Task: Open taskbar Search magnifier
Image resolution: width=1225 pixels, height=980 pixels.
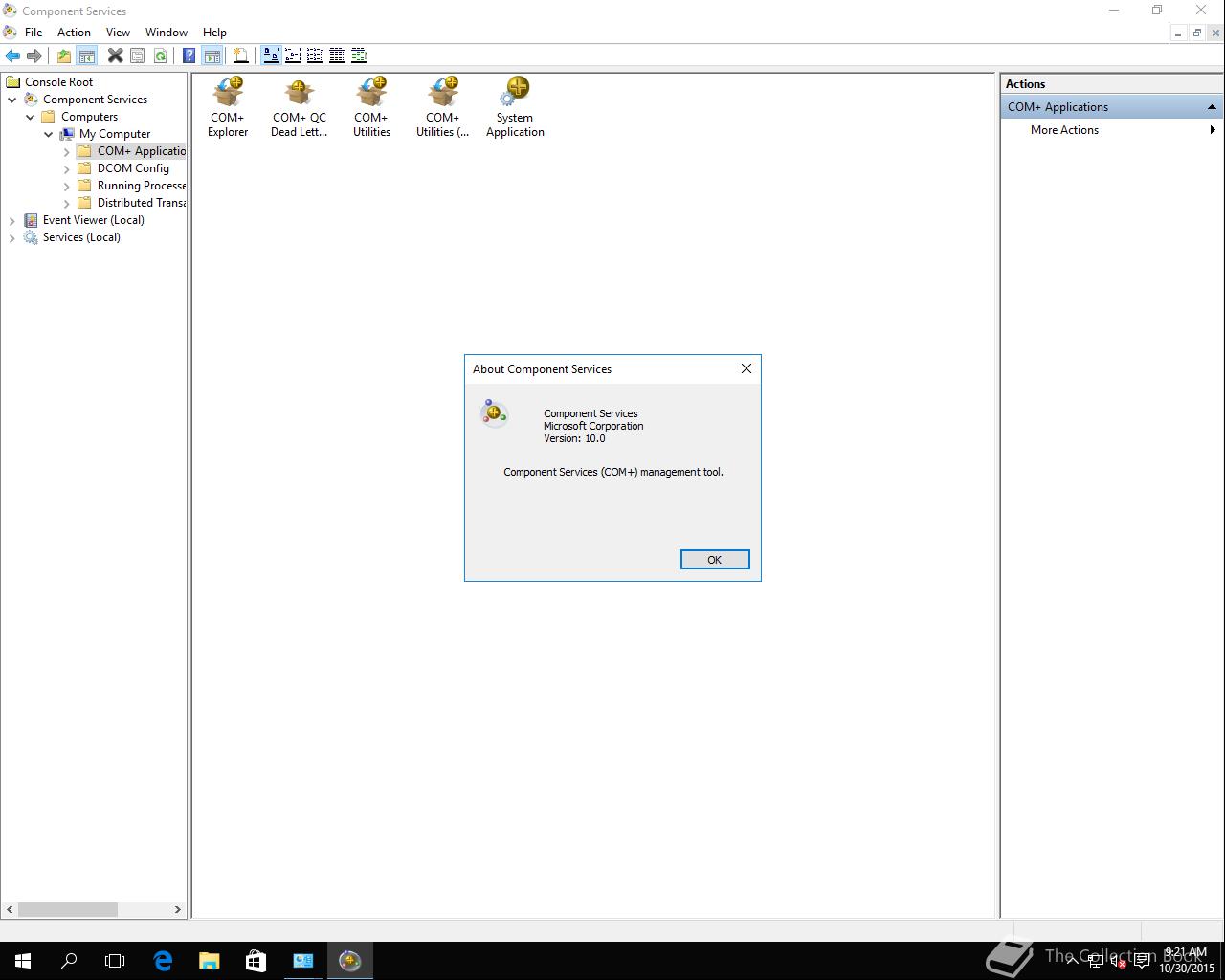Action: pos(69,960)
